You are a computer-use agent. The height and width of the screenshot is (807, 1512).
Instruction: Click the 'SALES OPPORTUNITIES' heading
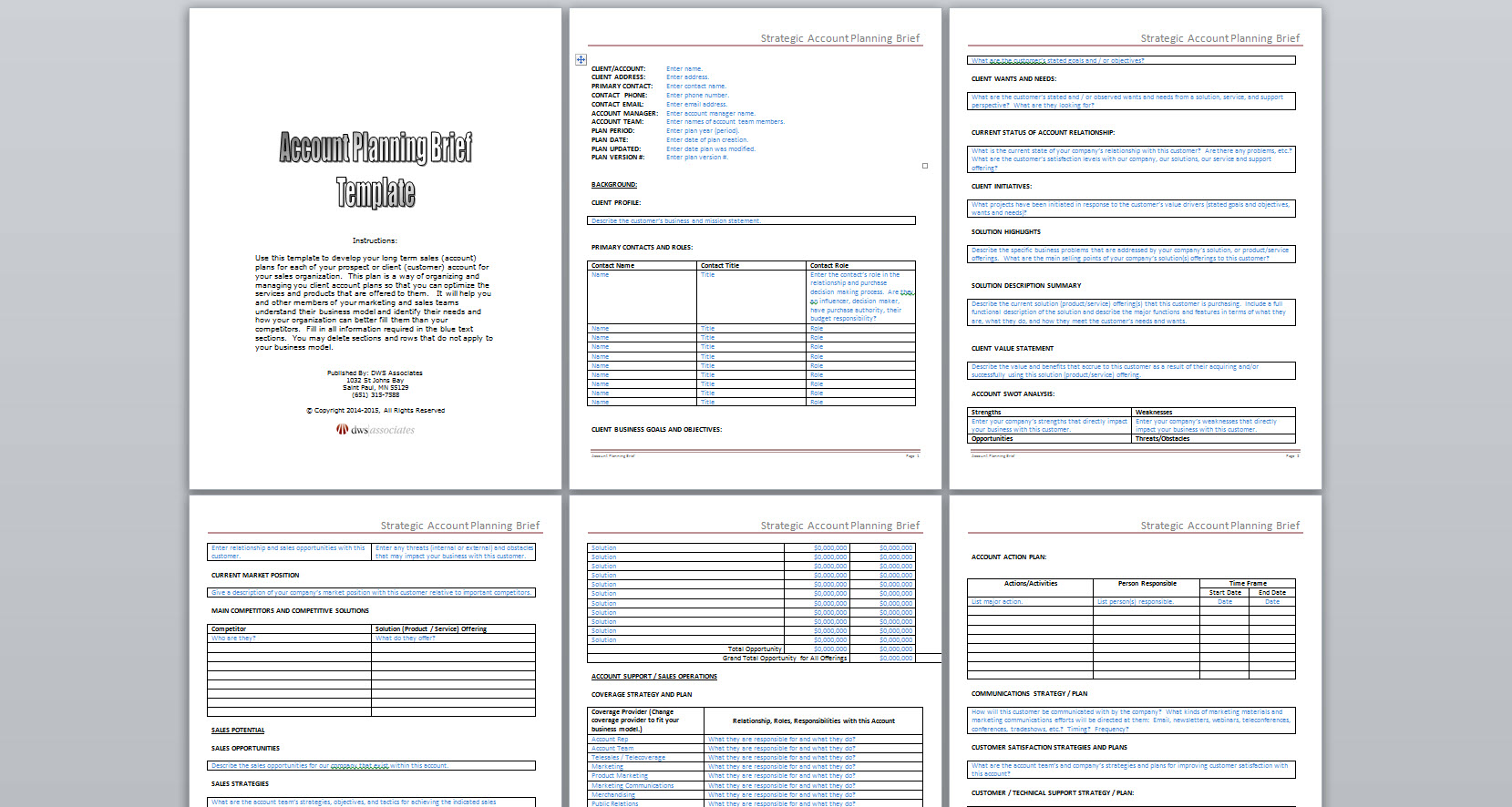(245, 749)
